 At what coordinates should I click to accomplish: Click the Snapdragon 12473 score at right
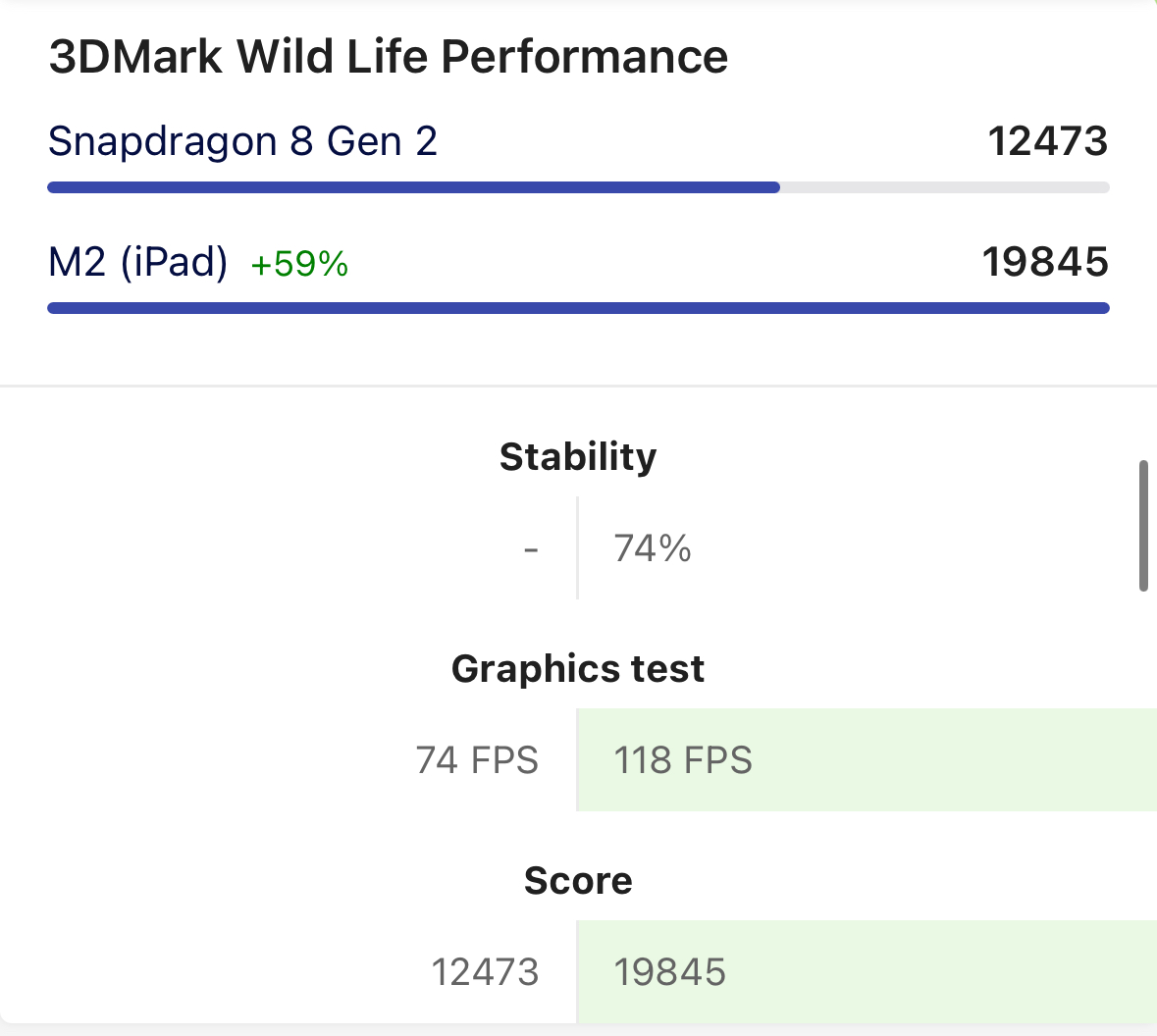tap(1047, 141)
